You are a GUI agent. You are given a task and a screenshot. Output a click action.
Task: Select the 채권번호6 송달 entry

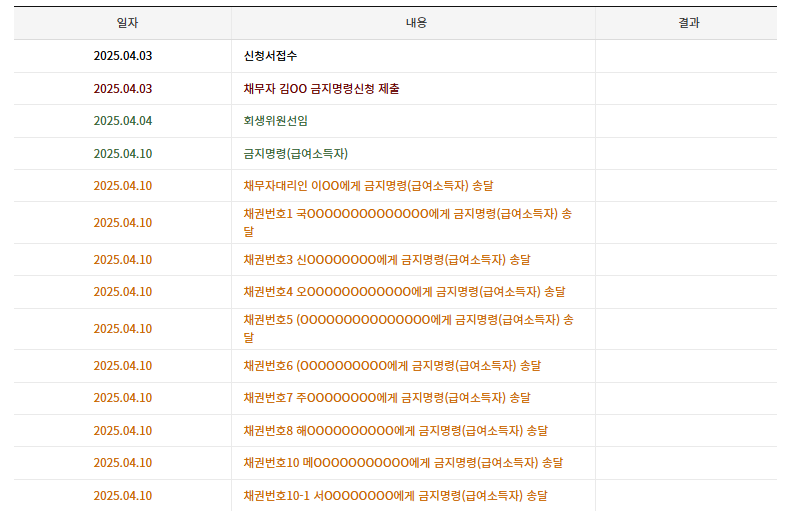pyautogui.click(x=392, y=366)
